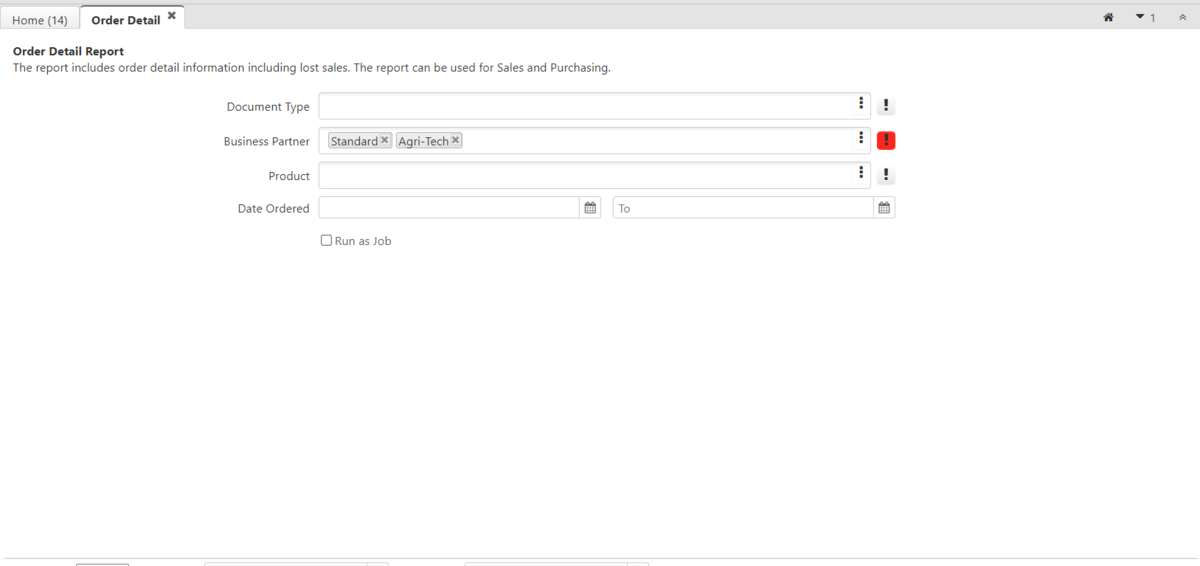The height and width of the screenshot is (566, 1200).
Task: Click the Date Ordered To field
Action: click(743, 208)
